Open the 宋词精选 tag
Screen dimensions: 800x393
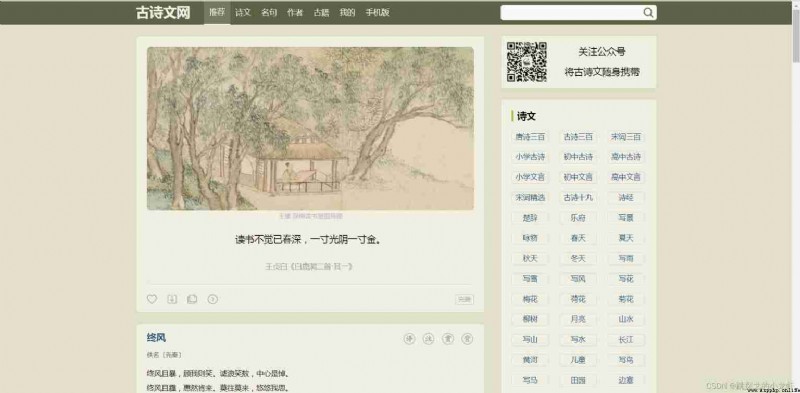(x=530, y=198)
